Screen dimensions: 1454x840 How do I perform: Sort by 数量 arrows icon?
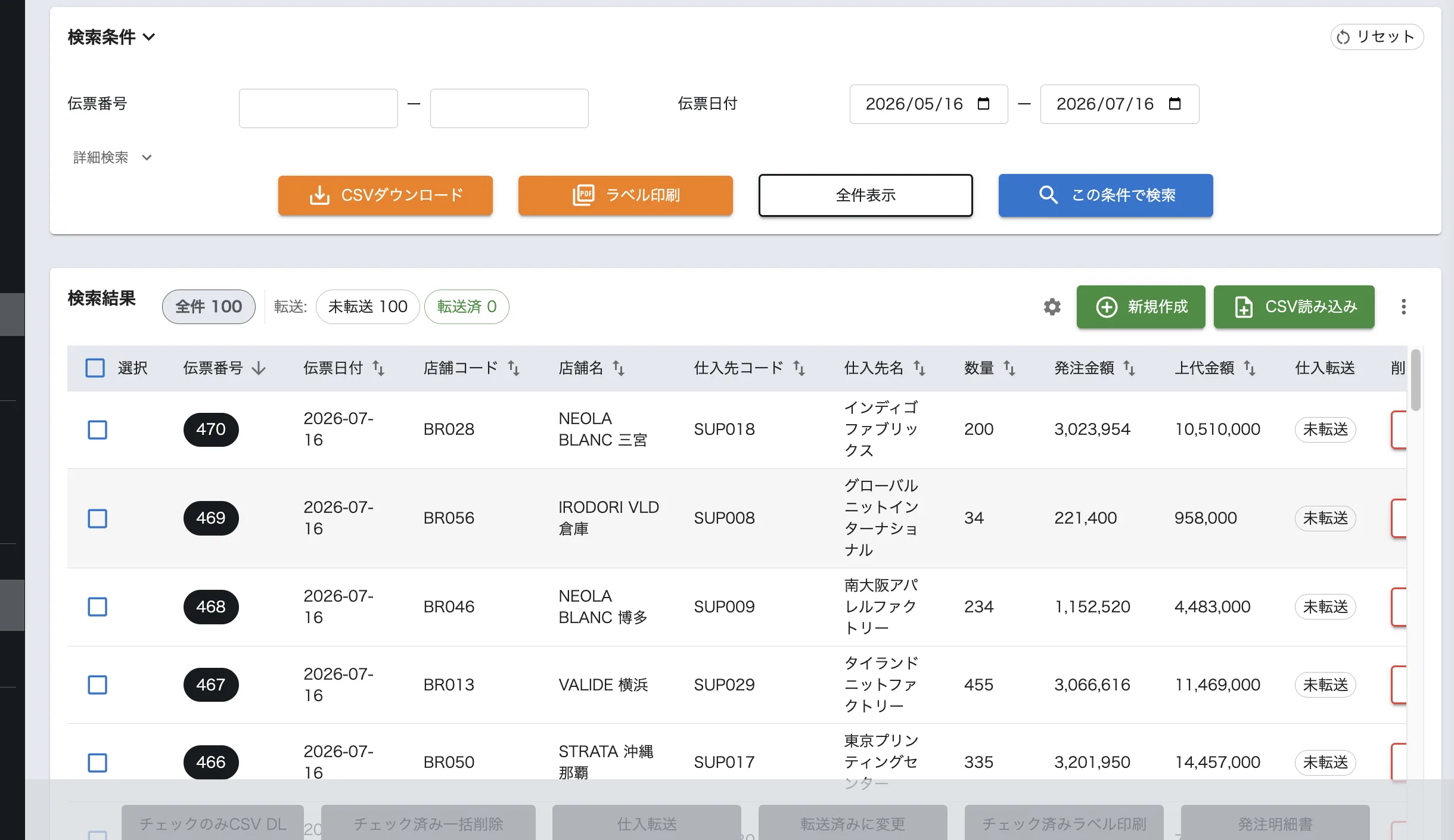[x=1009, y=368]
